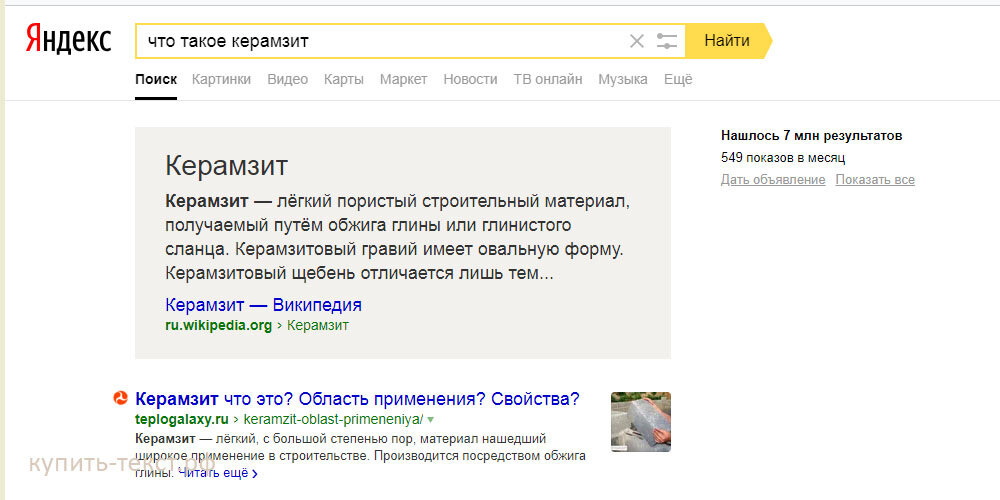
Task: Click the 'Показать все' link
Action: (x=875, y=180)
